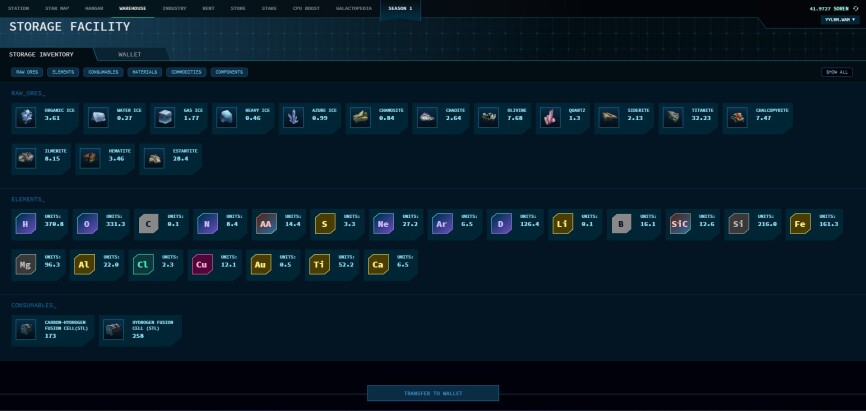
Task: Click the Boron (B) element icon
Action: click(x=621, y=224)
